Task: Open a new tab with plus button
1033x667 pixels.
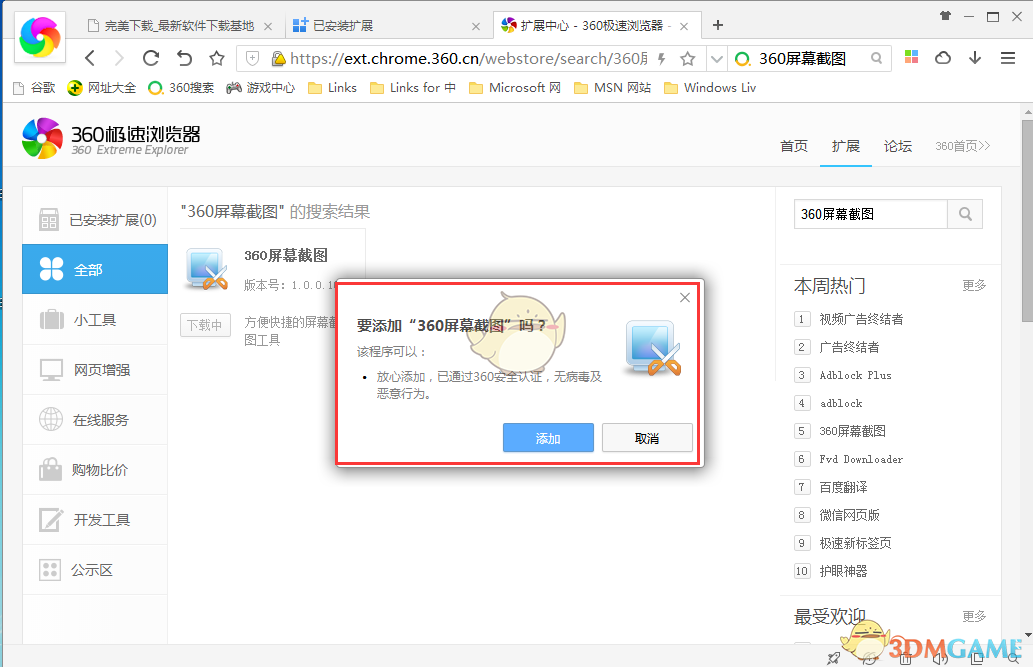Action: point(718,25)
